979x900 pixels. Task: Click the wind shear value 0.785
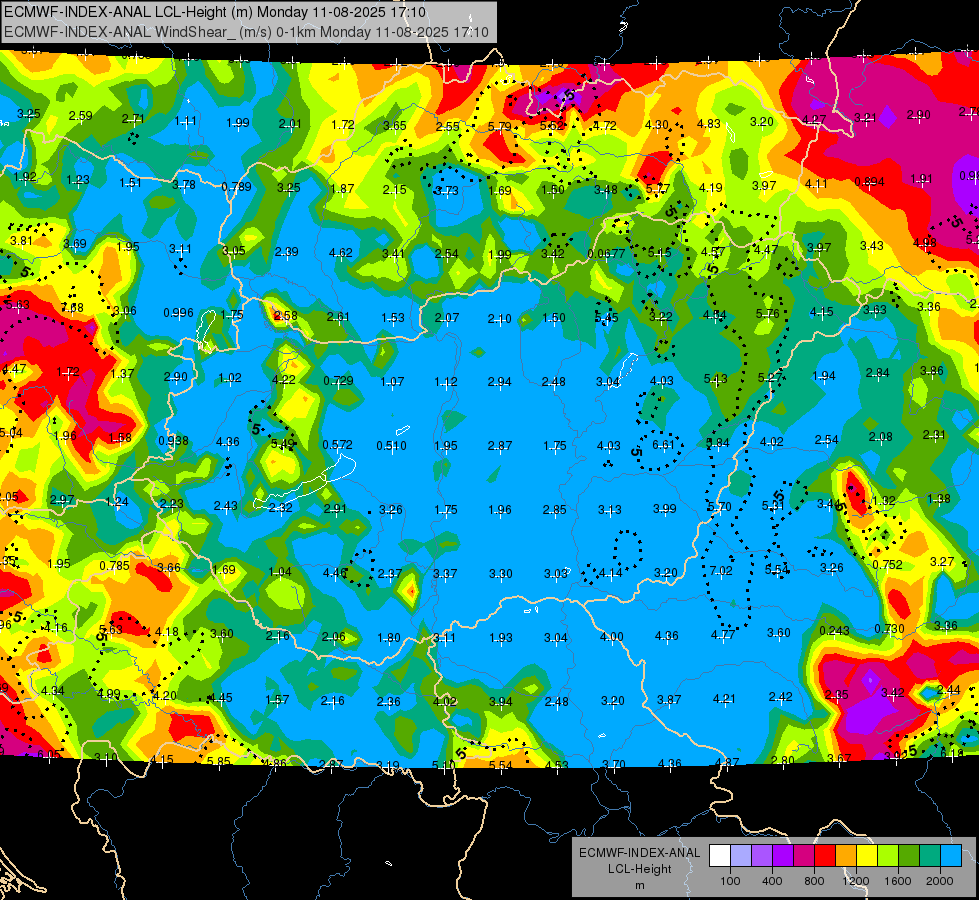point(115,566)
